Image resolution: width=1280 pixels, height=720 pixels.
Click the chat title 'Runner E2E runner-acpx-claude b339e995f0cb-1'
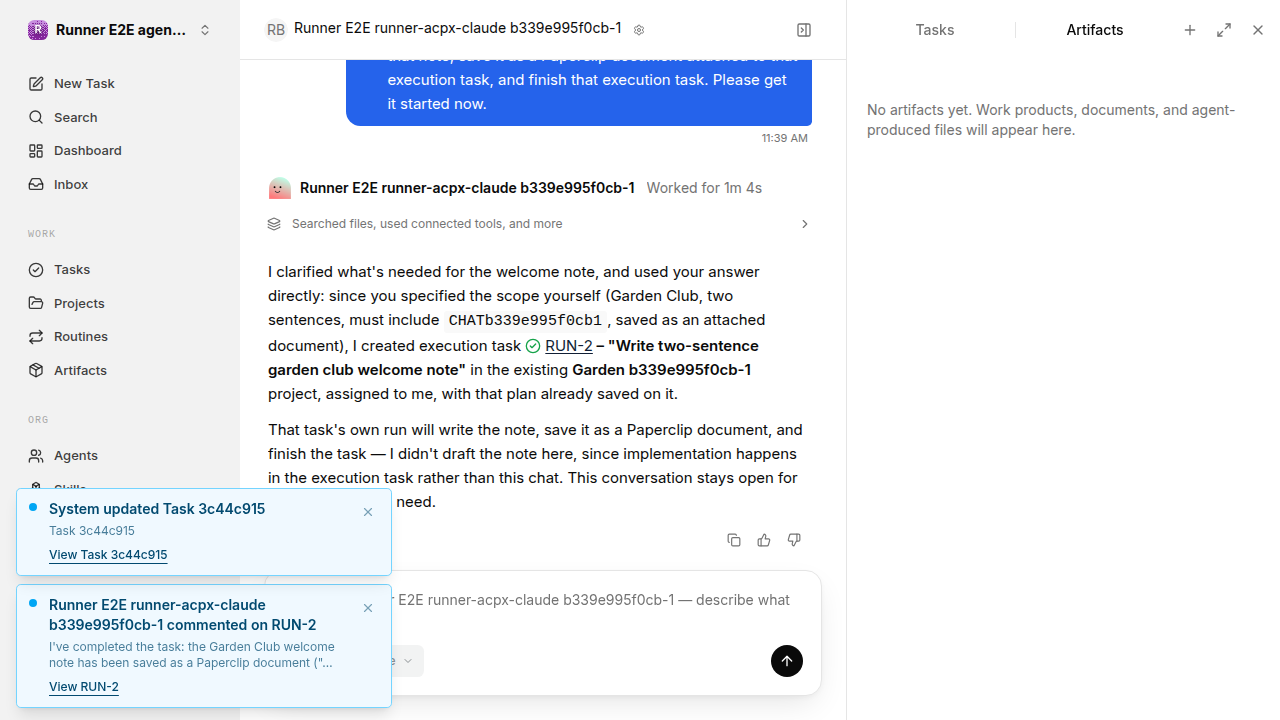[x=458, y=29]
